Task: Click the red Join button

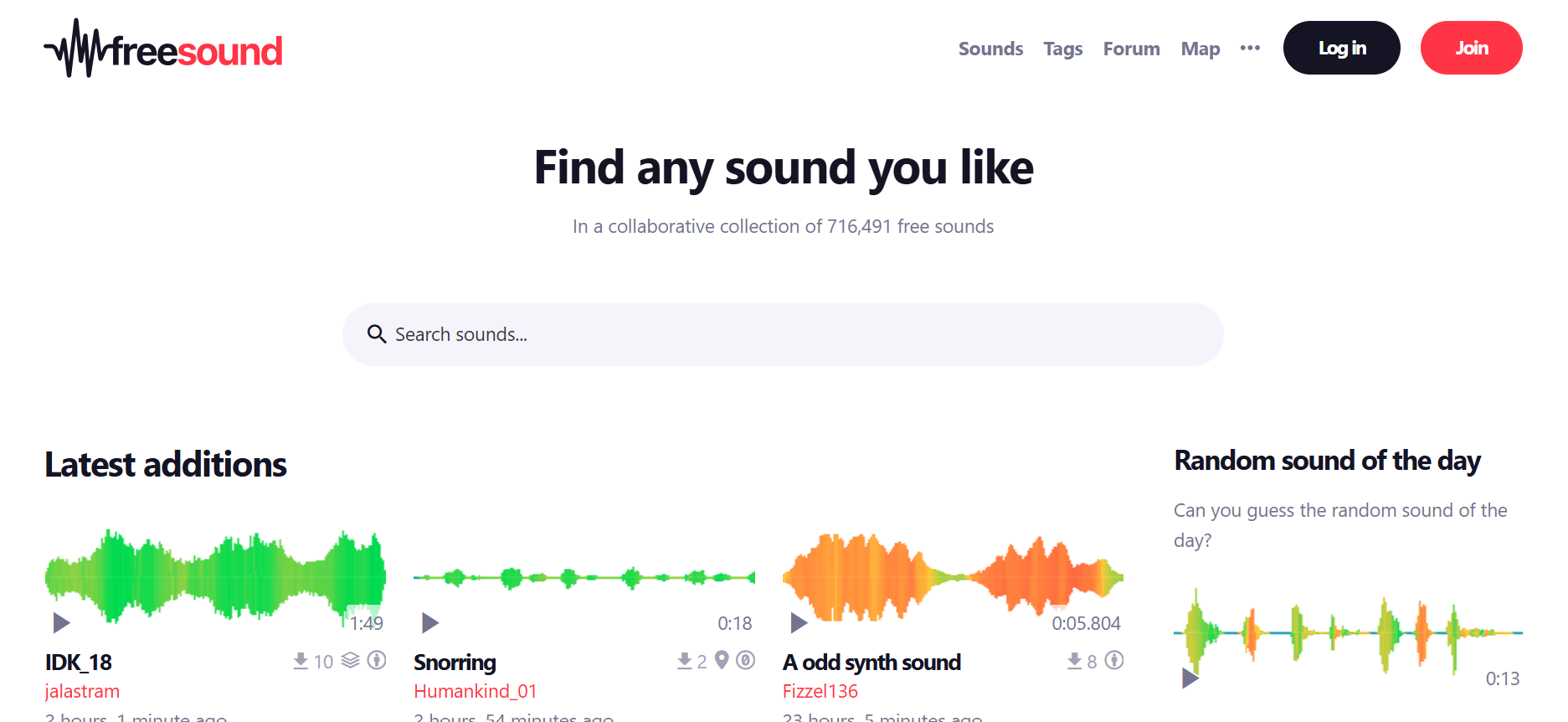Action: pos(1471,48)
